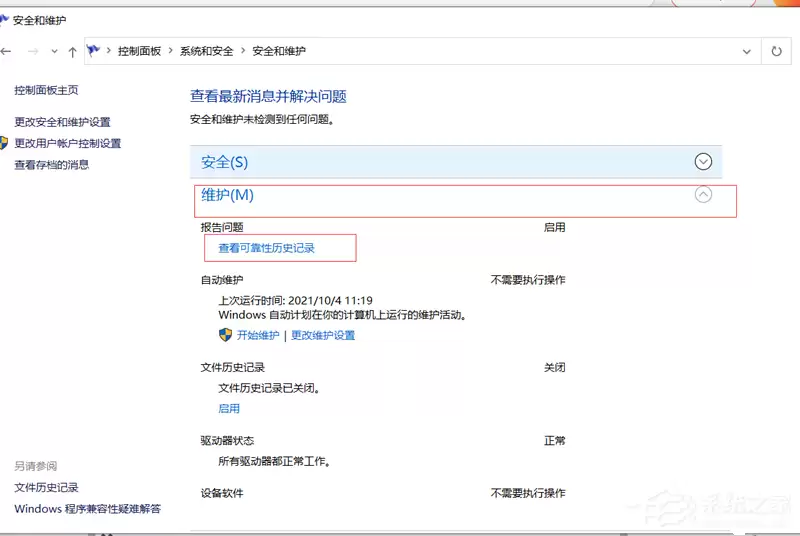Open 文件历史记录 link in sidebar
The height and width of the screenshot is (536, 800).
(x=46, y=488)
